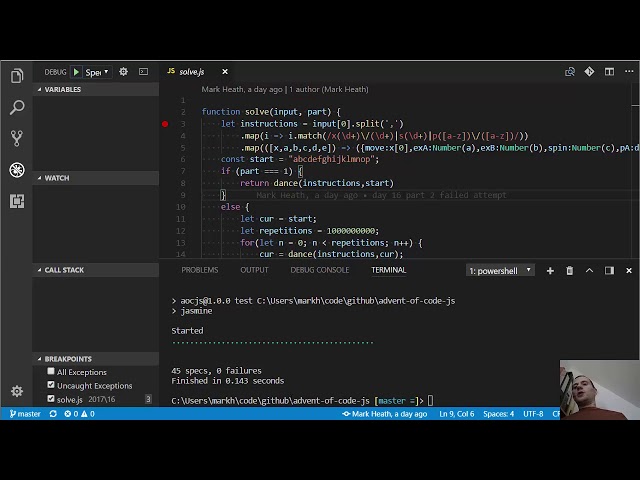The height and width of the screenshot is (480, 640).
Task: Close the solve.js editor tab
Action: (225, 71)
